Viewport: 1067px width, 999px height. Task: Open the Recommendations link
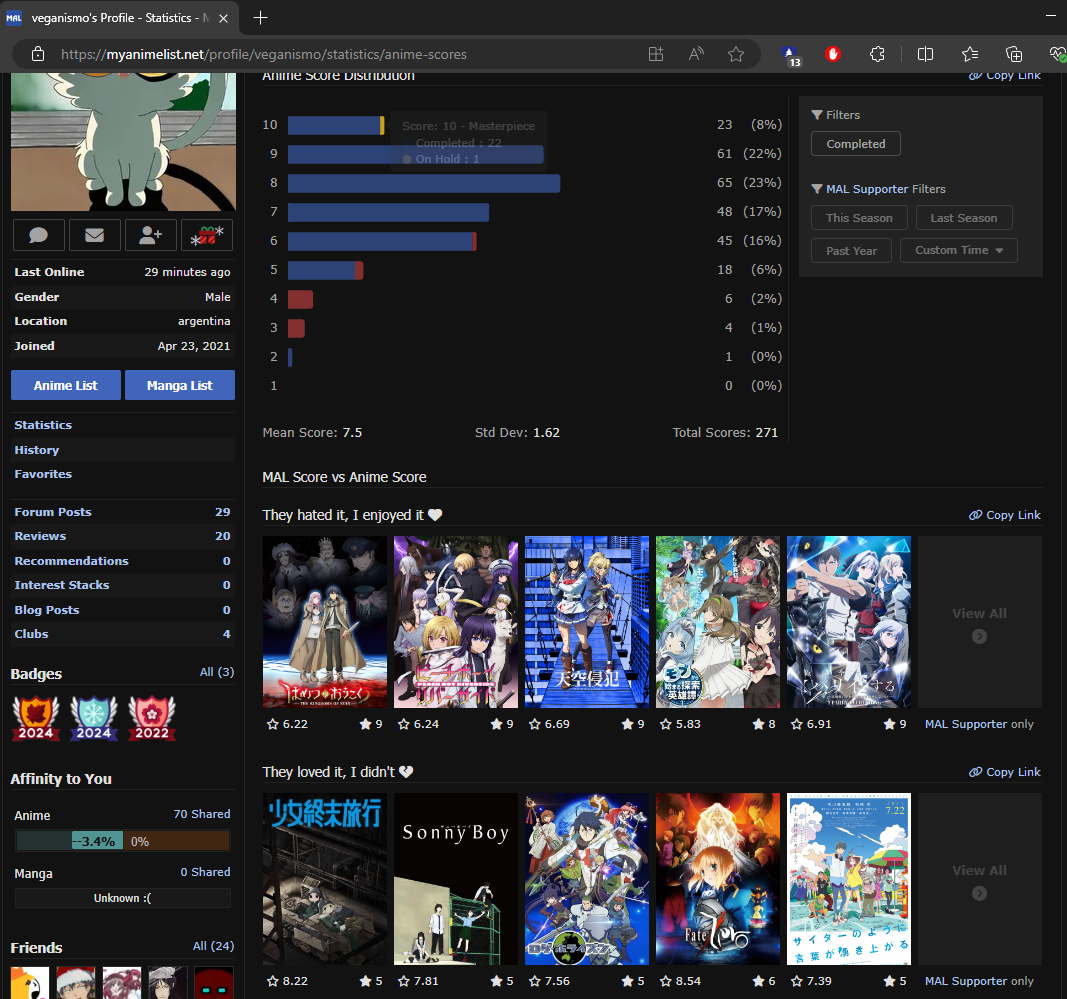(x=71, y=561)
